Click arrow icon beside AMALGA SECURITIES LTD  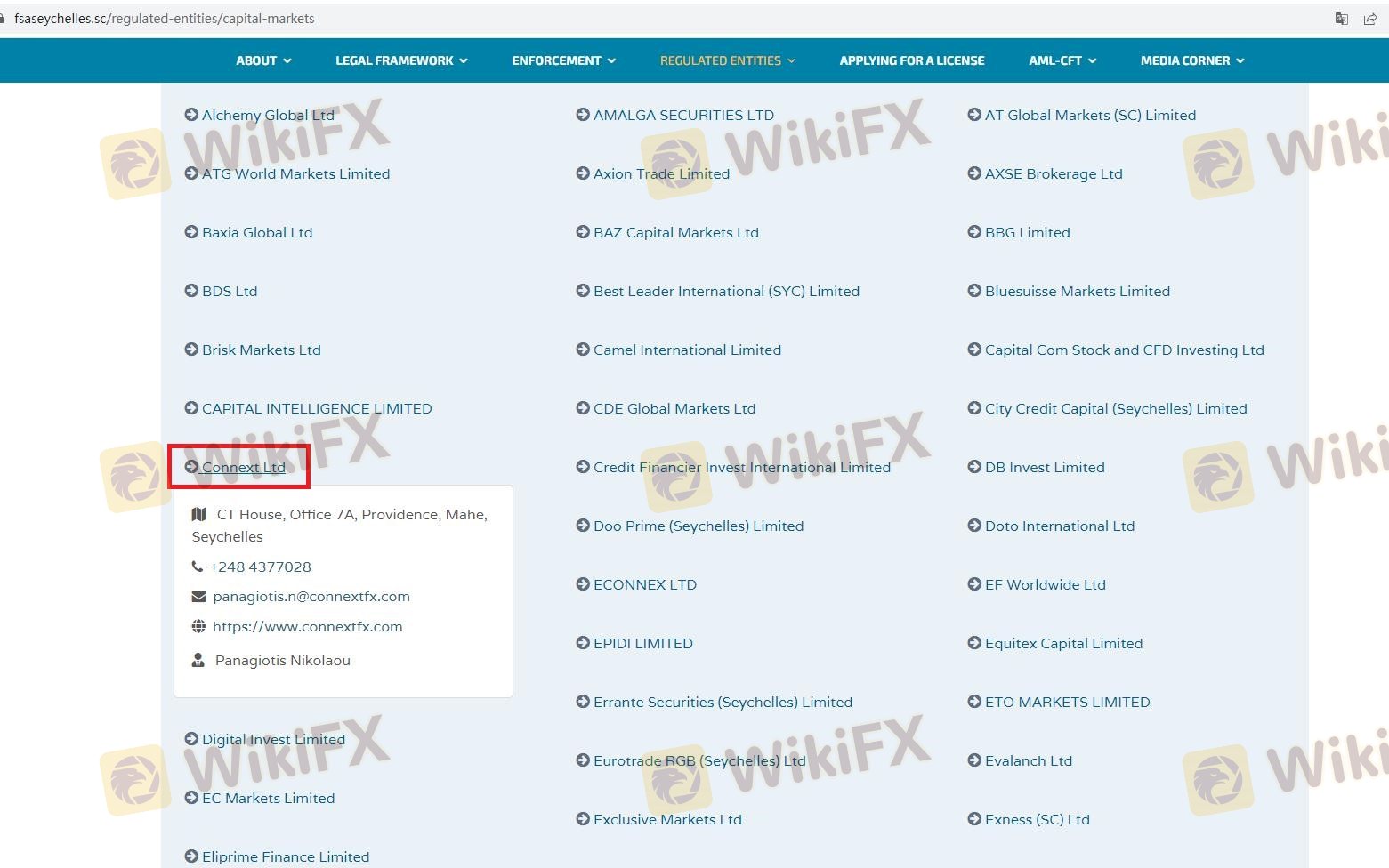point(583,115)
